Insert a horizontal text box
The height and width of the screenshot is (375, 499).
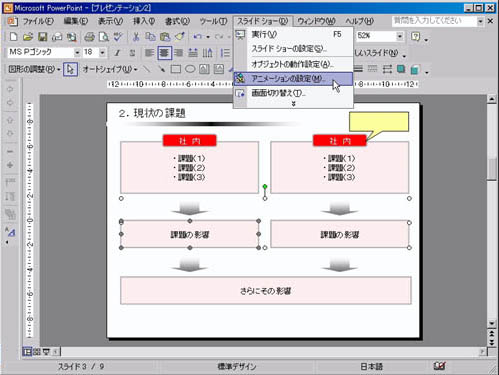[204, 69]
